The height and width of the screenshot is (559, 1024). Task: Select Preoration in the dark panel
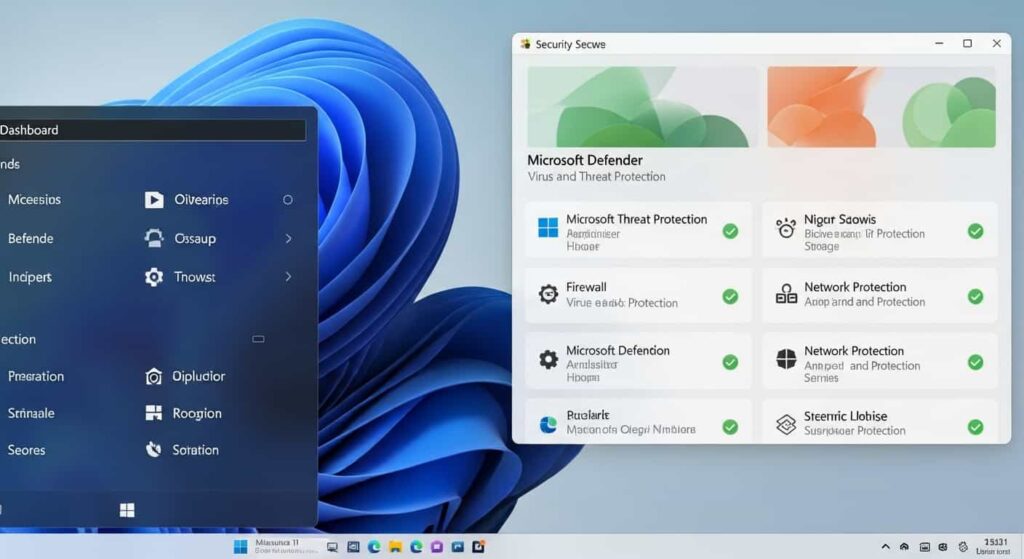36,376
